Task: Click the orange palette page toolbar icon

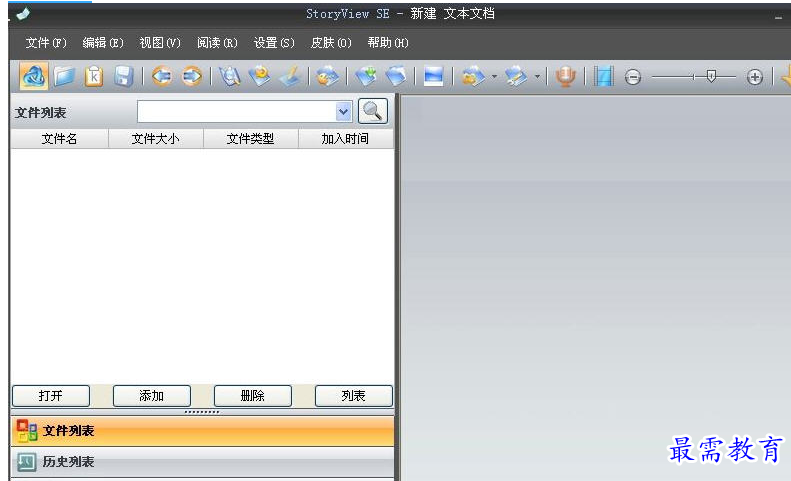Action: [x=327, y=77]
